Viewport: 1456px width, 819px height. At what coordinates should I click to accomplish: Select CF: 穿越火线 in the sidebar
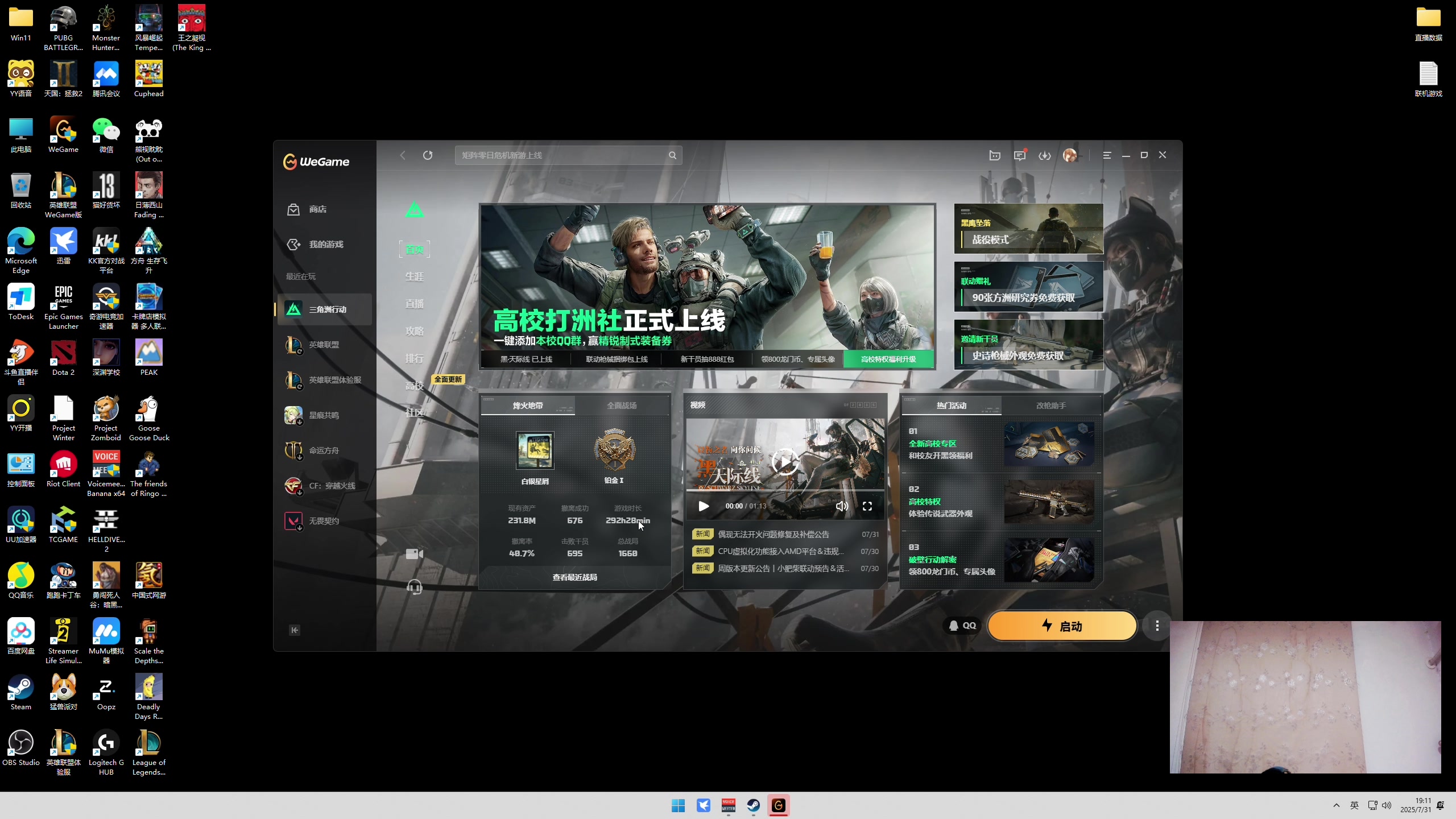point(325,486)
